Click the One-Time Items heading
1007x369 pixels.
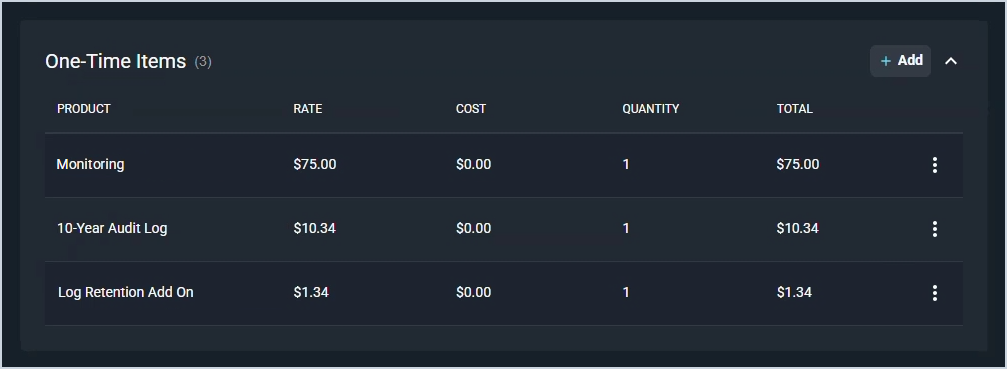pos(116,62)
